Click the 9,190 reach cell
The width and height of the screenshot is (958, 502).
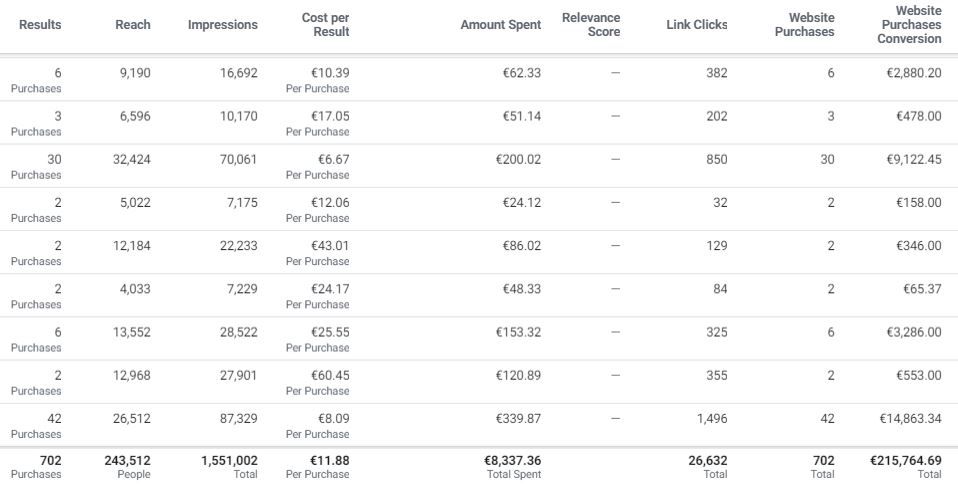click(135, 74)
